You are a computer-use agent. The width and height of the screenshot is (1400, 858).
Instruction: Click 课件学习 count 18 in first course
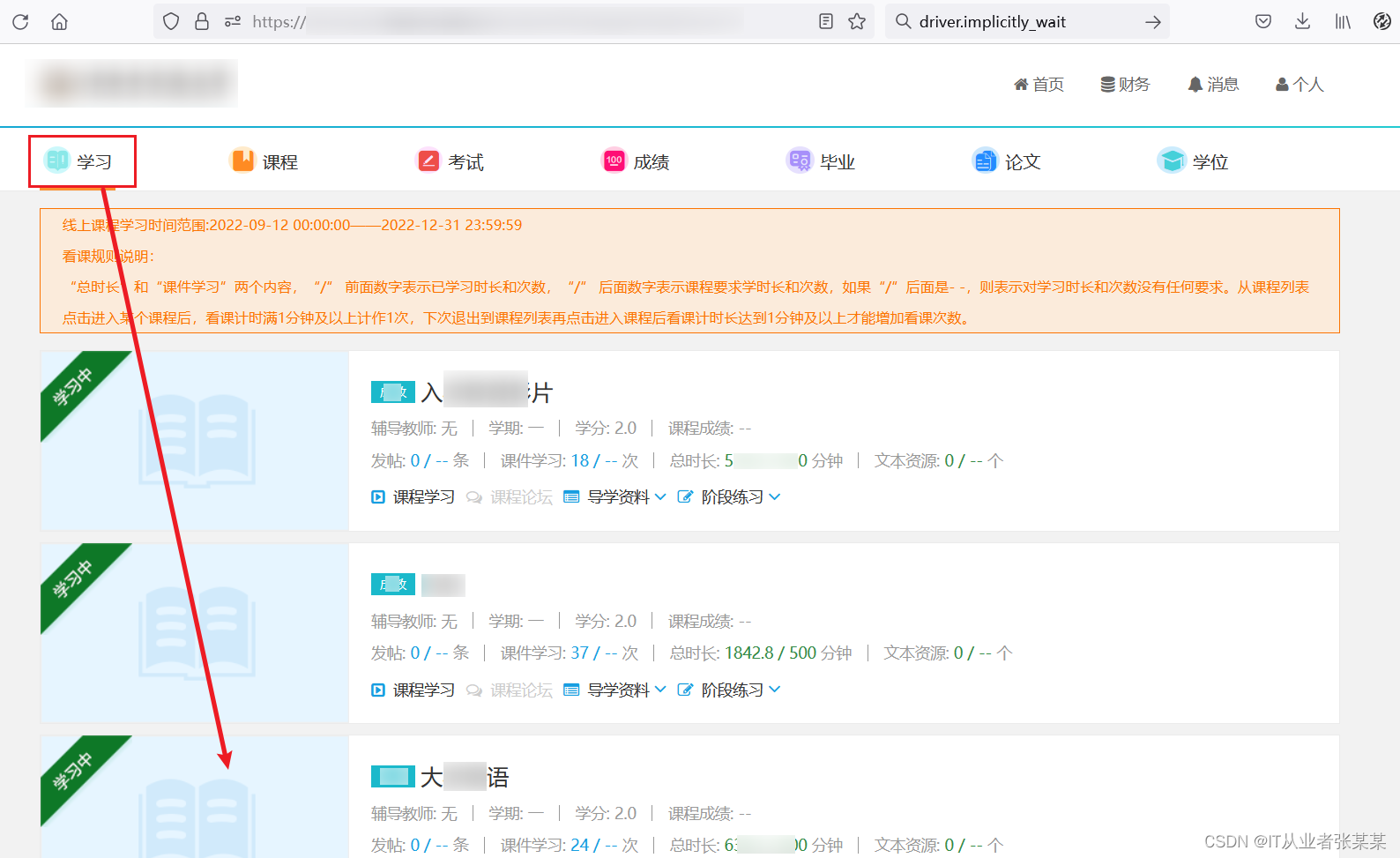[580, 460]
